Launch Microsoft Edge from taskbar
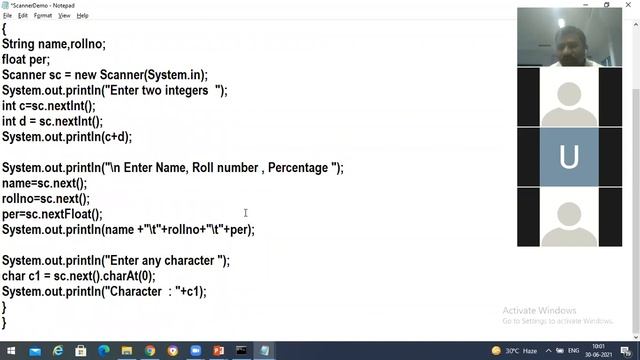Screen dimensions: 640x360 pyautogui.click(x=104, y=351)
